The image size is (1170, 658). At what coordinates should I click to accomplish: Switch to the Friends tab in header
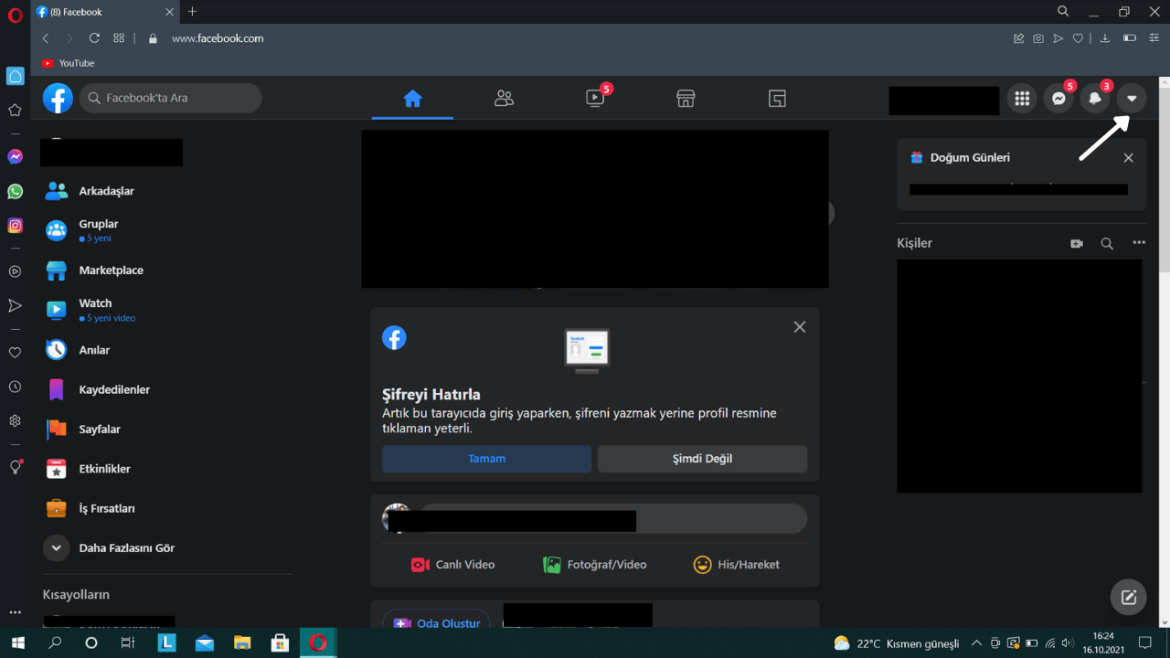504,98
